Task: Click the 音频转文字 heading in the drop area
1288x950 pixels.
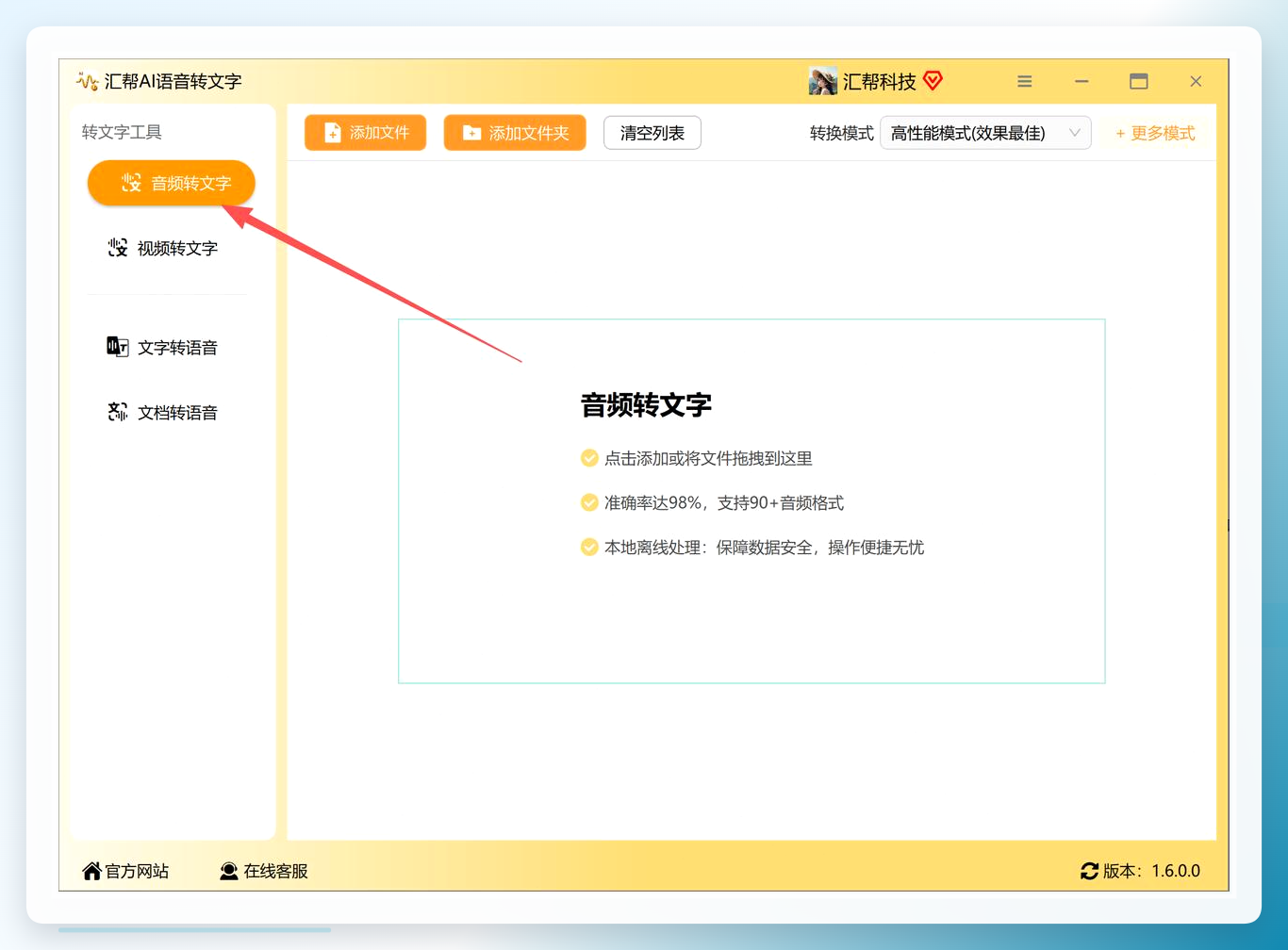Action: [x=646, y=405]
